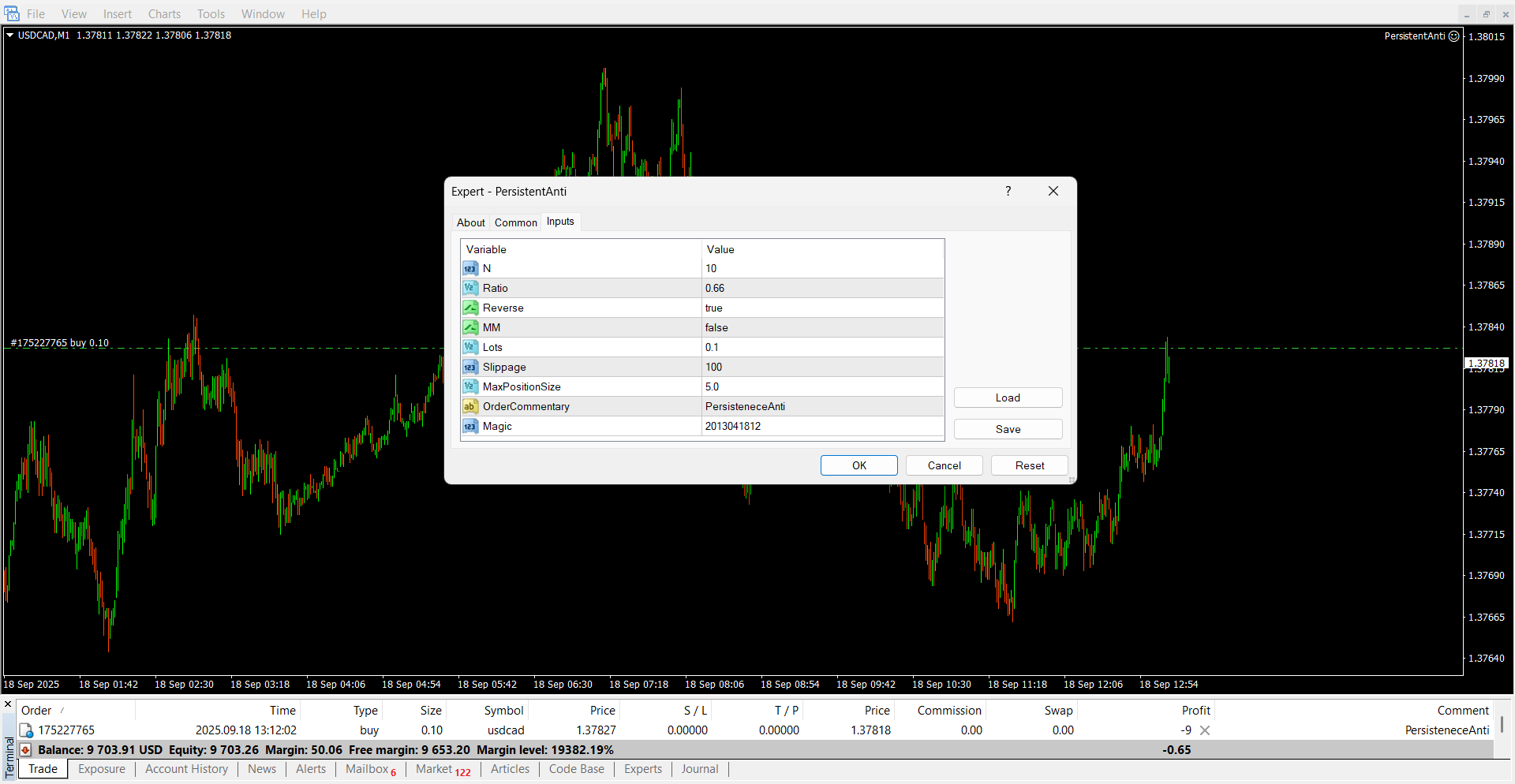Click the N variable integer icon
The height and width of the screenshot is (784, 1515).
coord(470,269)
